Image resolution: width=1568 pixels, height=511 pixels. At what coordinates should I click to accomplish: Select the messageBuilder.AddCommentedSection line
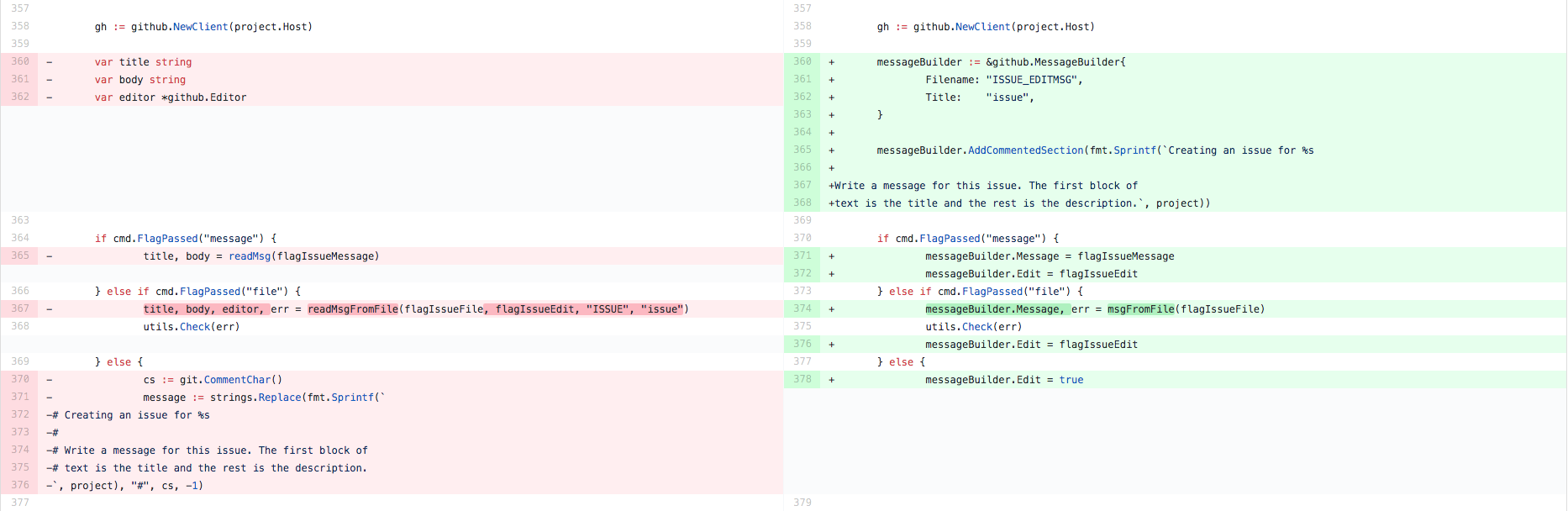1095,150
